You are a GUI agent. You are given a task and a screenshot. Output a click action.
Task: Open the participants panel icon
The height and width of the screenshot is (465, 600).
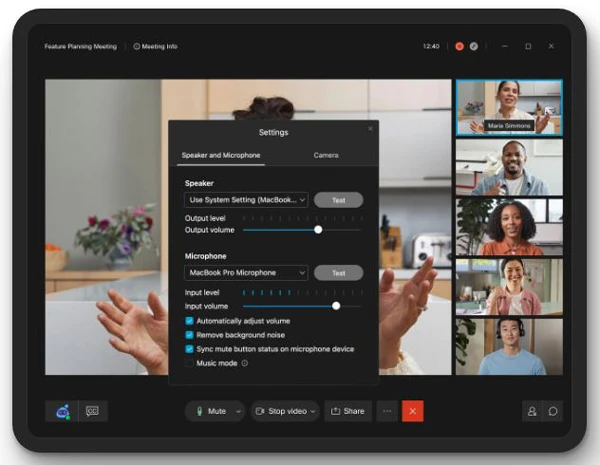531,411
